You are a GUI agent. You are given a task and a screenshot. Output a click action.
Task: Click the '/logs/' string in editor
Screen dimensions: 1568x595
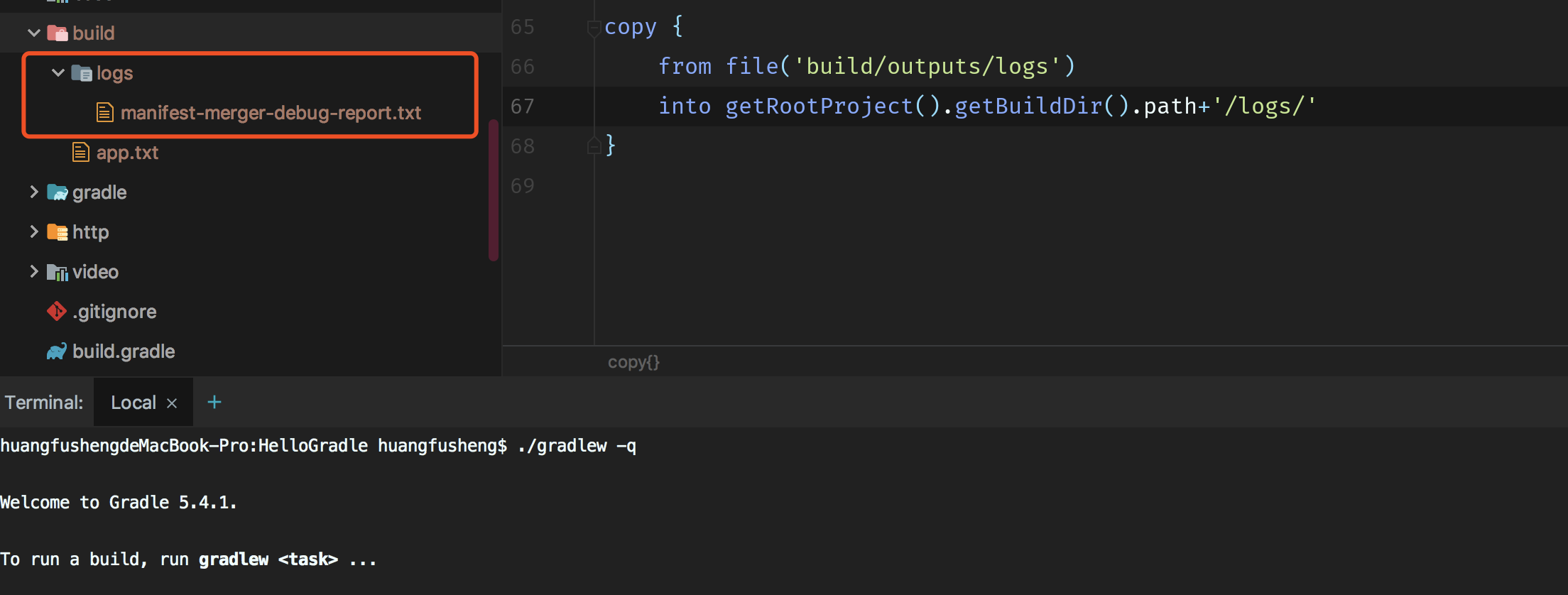coord(1265,106)
